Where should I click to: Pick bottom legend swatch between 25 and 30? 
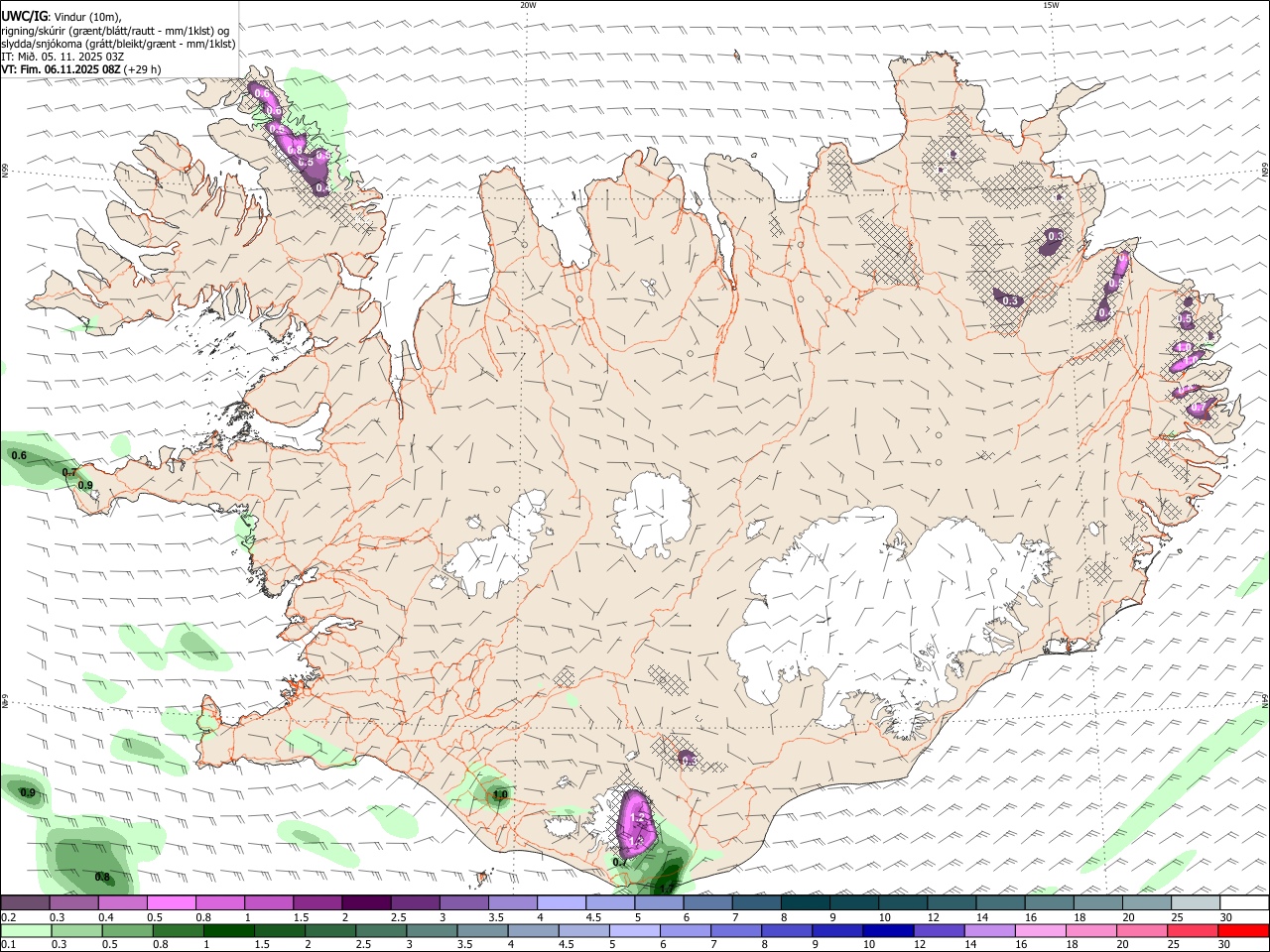1195,930
